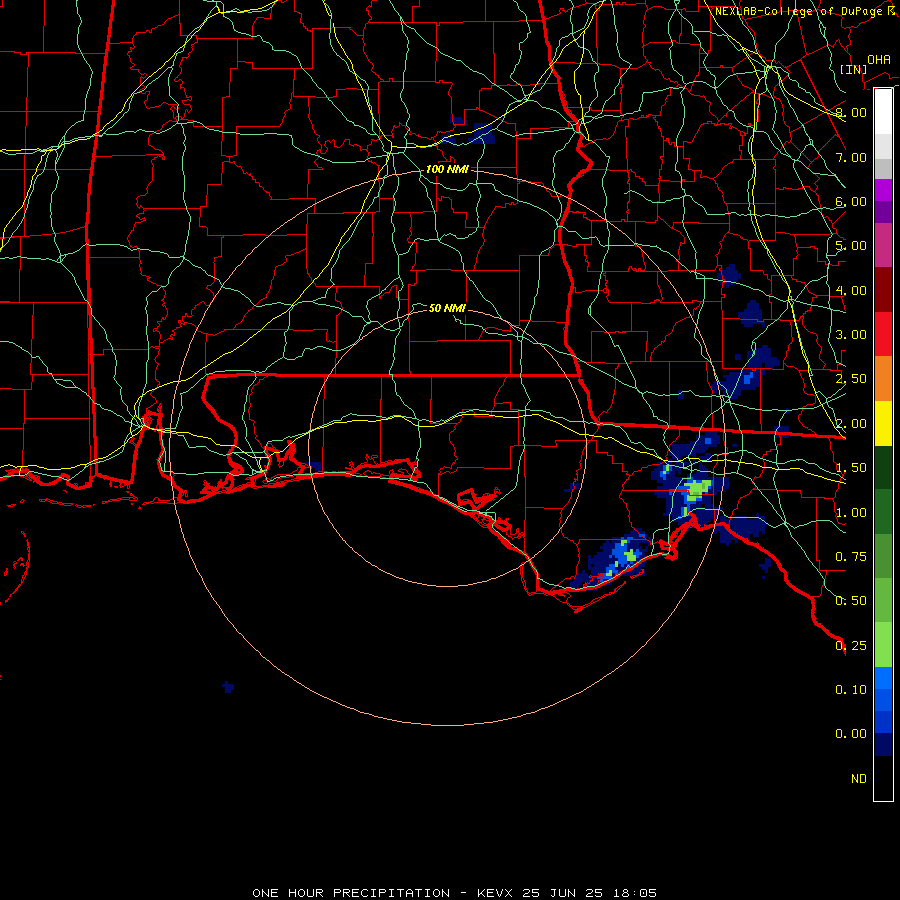Select the [IN] units label
This screenshot has height=900, width=900.
coord(854,69)
